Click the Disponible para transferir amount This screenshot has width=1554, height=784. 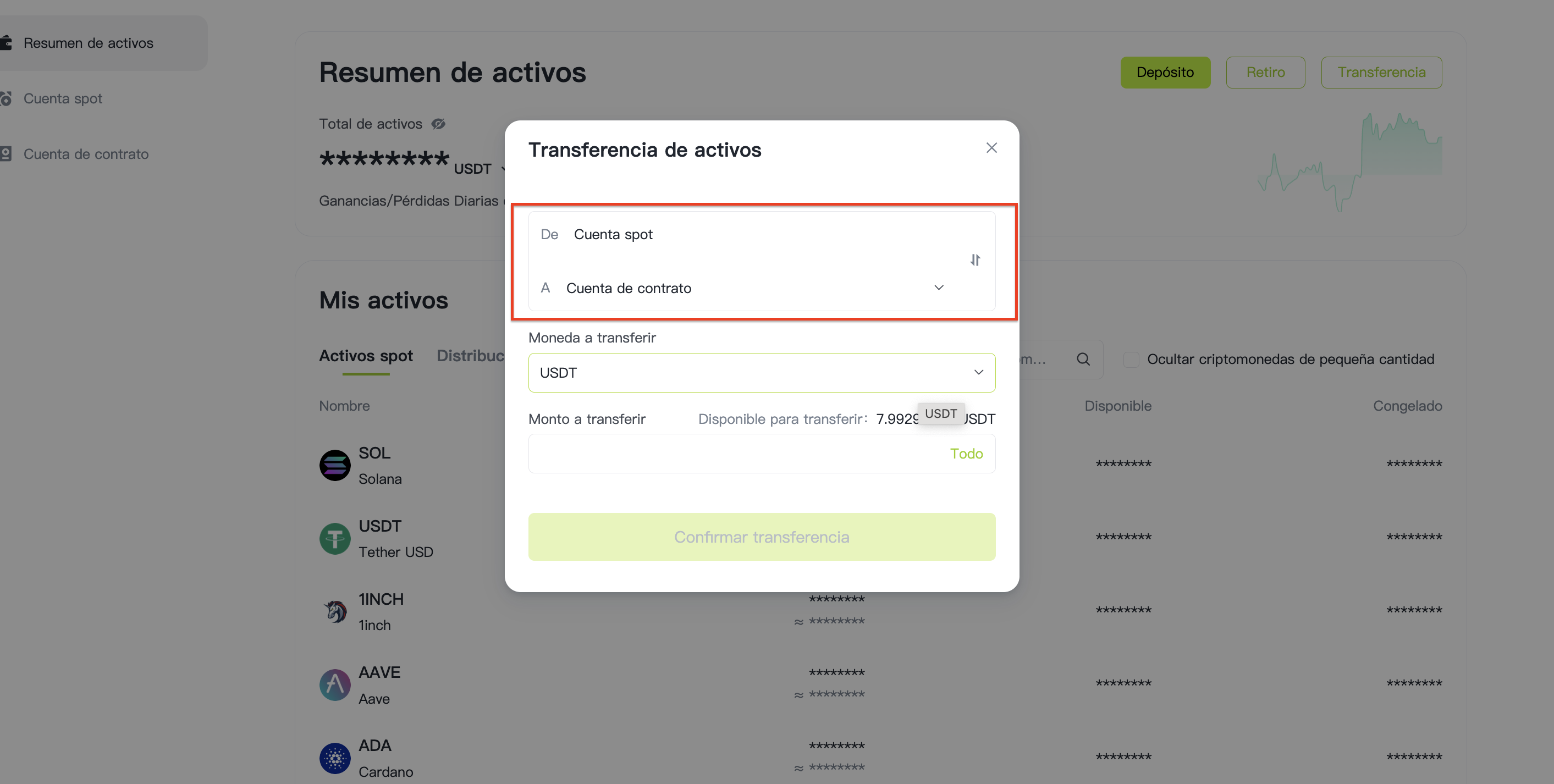click(x=936, y=419)
